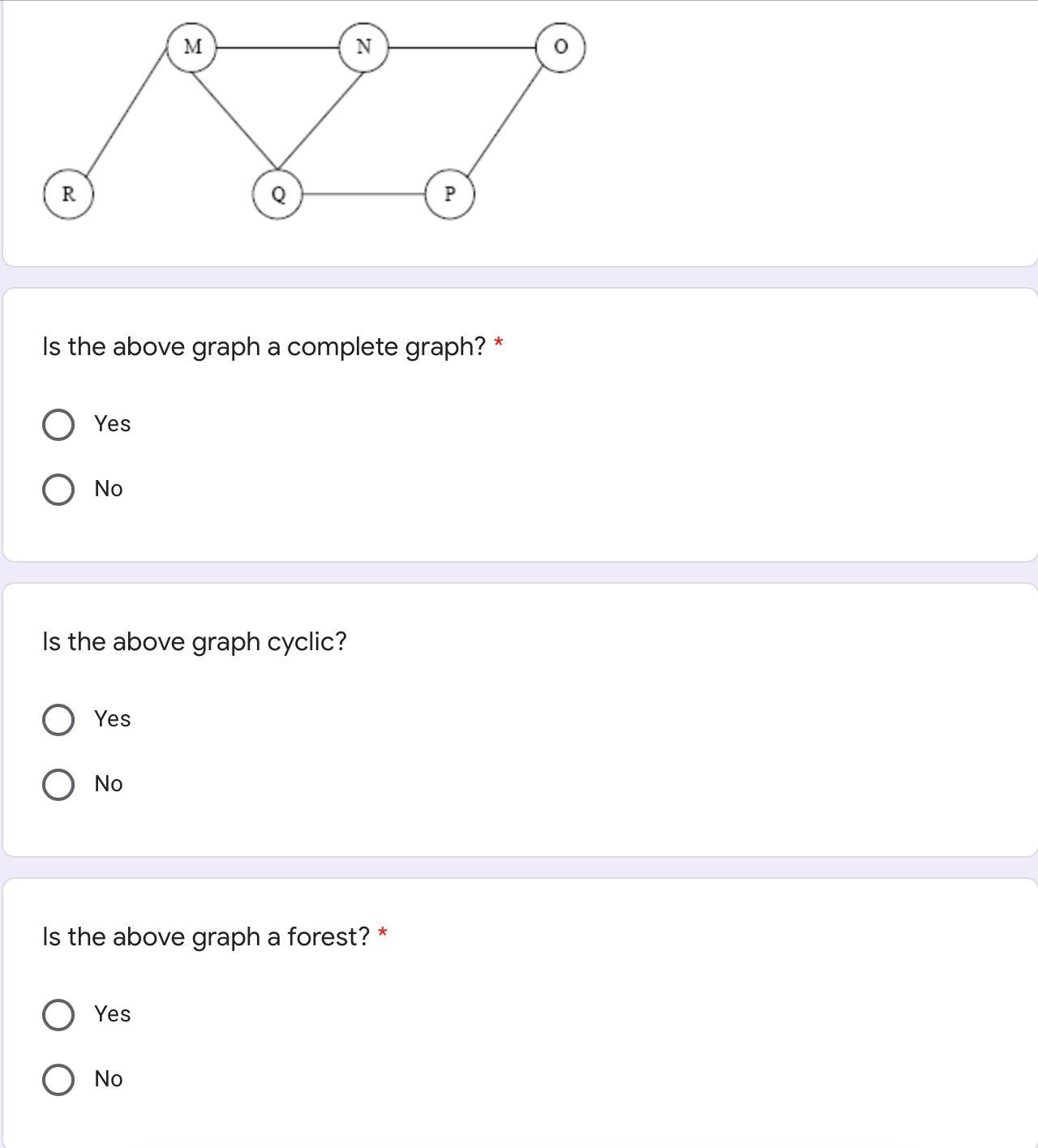Click node N in the graph image
This screenshot has width=1038, height=1148.
point(363,47)
